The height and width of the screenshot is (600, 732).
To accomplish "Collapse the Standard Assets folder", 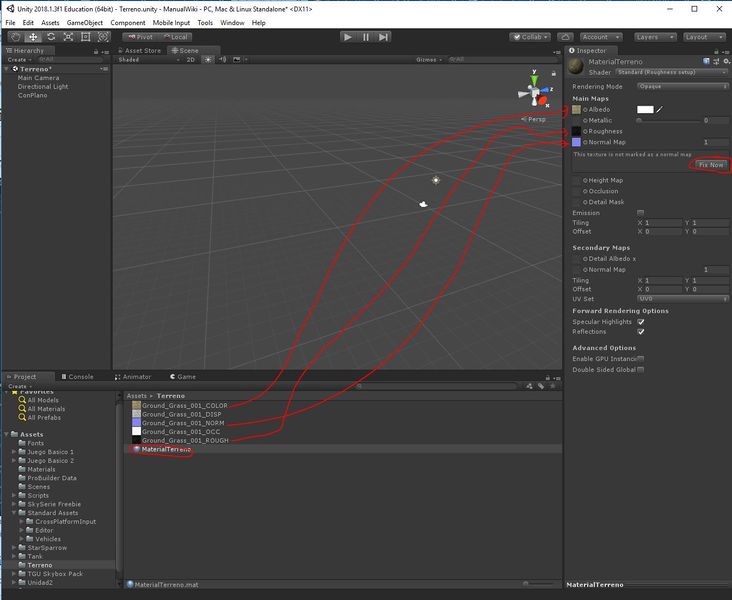I will pyautogui.click(x=14, y=513).
